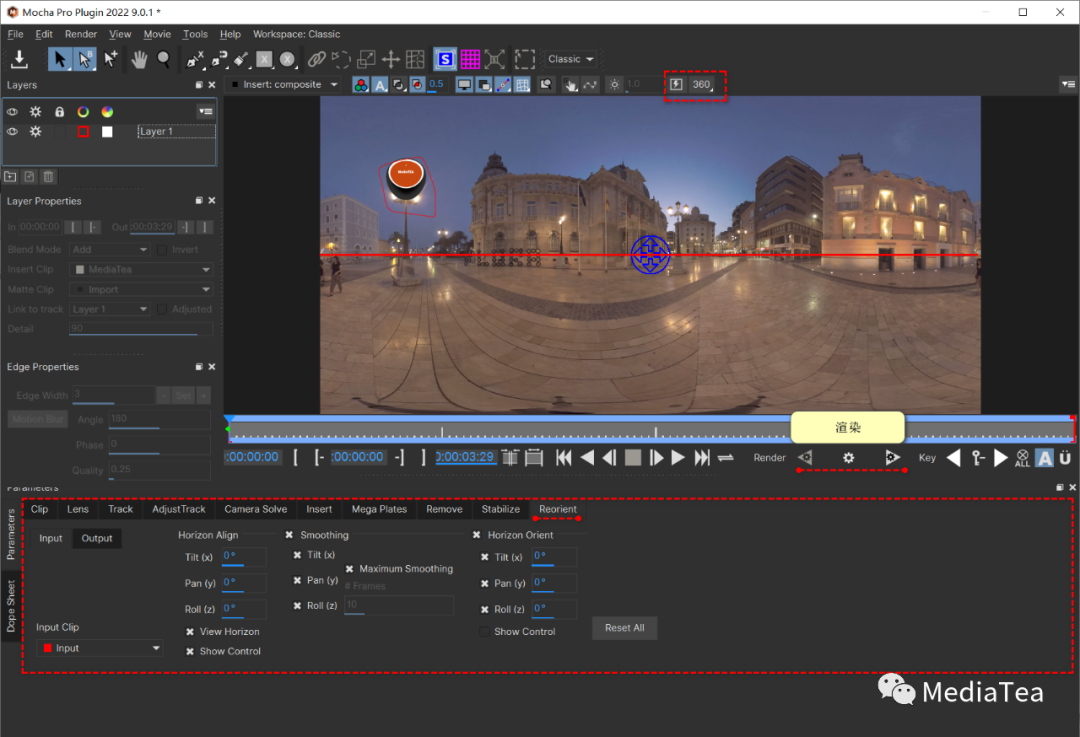Step one frame forward
The height and width of the screenshot is (737, 1080).
coord(656,458)
